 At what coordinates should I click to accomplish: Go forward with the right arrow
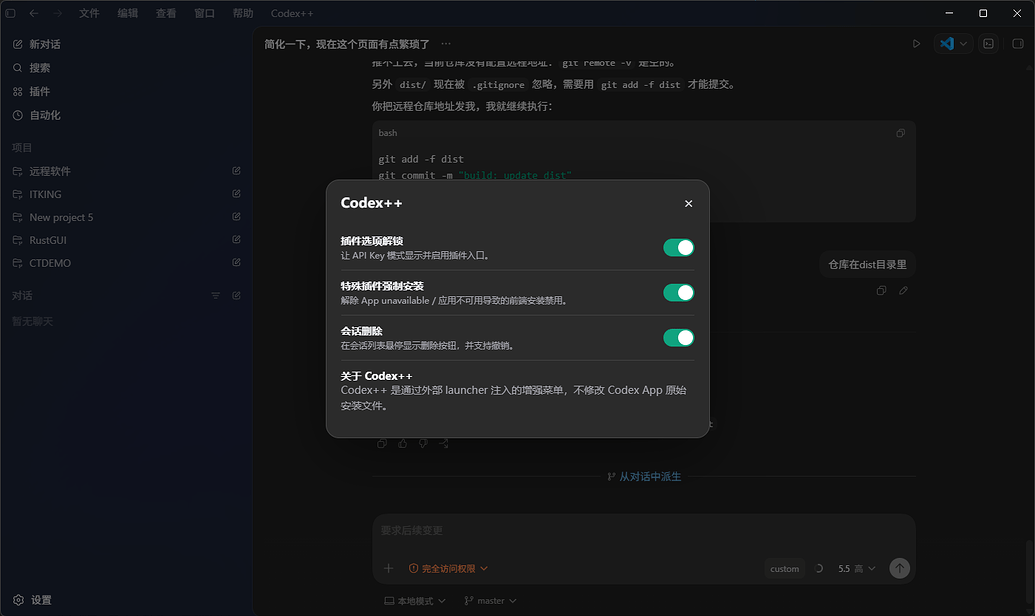(57, 13)
